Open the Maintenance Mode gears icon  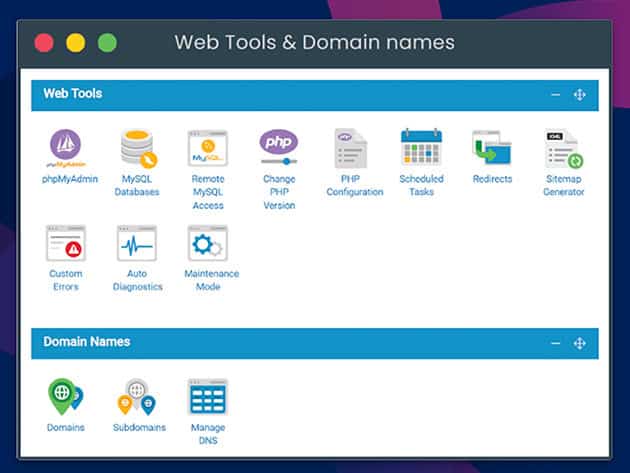(x=208, y=243)
